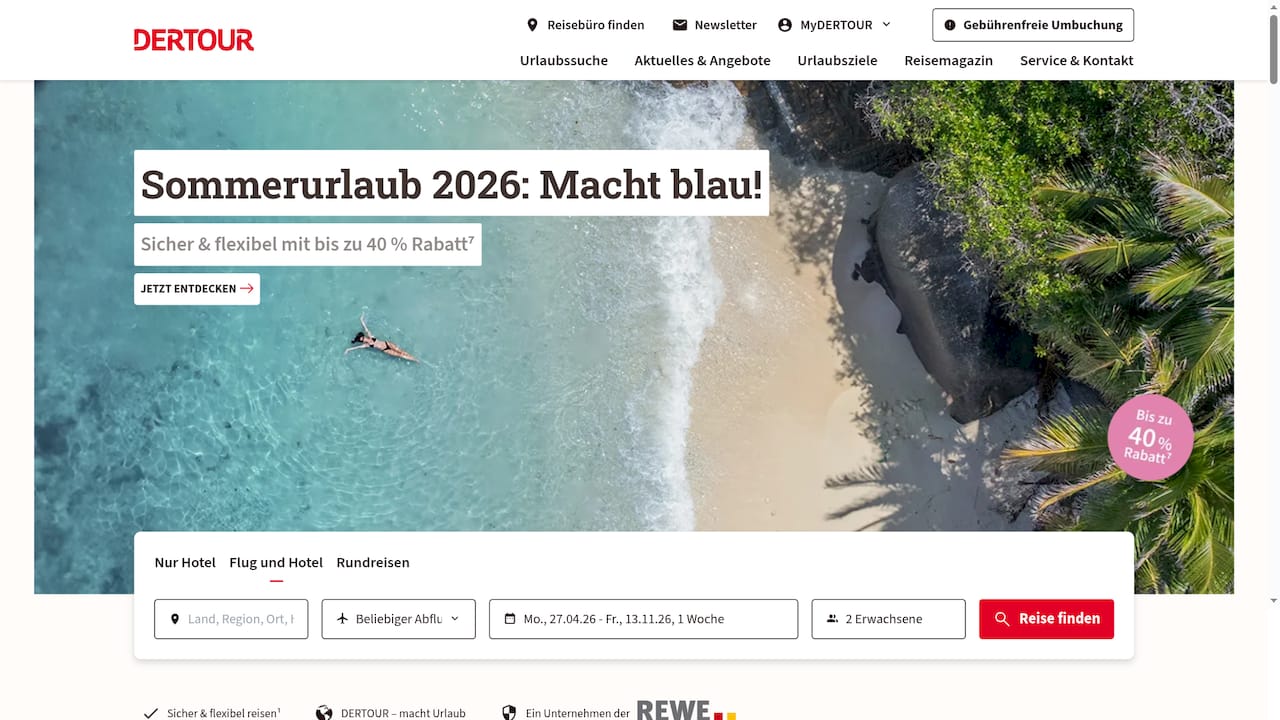This screenshot has width=1280, height=720.
Task: Click the Reise finden button
Action: pyautogui.click(x=1046, y=619)
